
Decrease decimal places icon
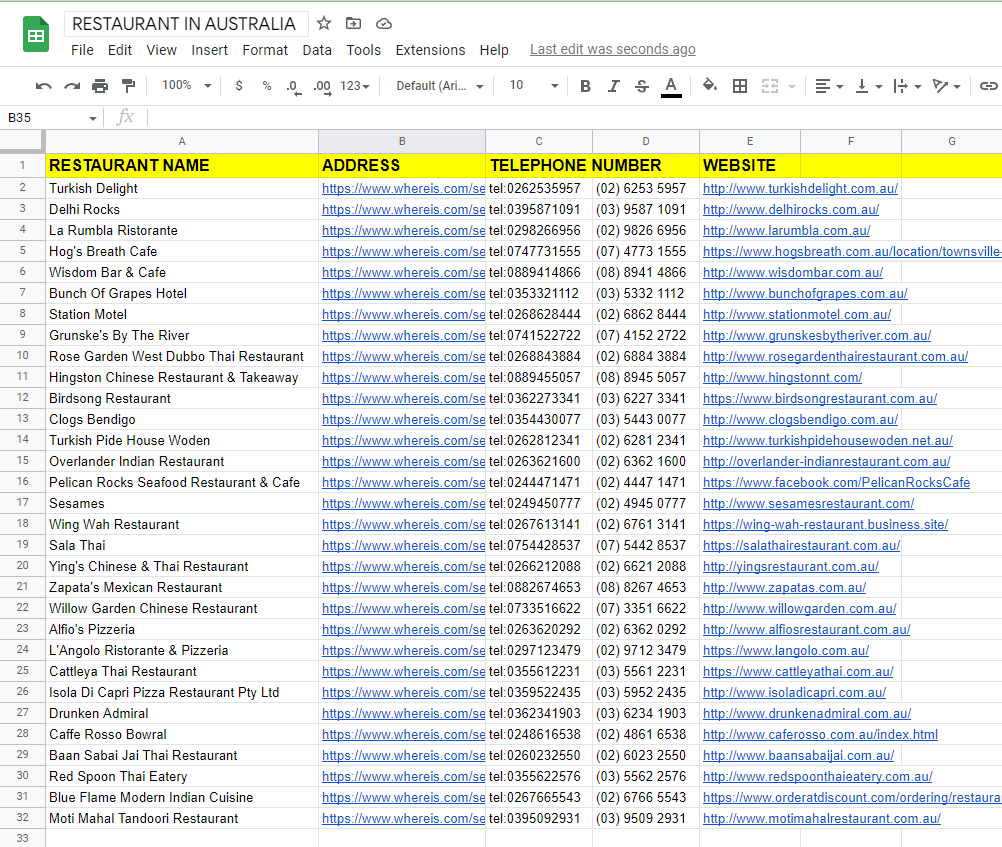pos(293,87)
